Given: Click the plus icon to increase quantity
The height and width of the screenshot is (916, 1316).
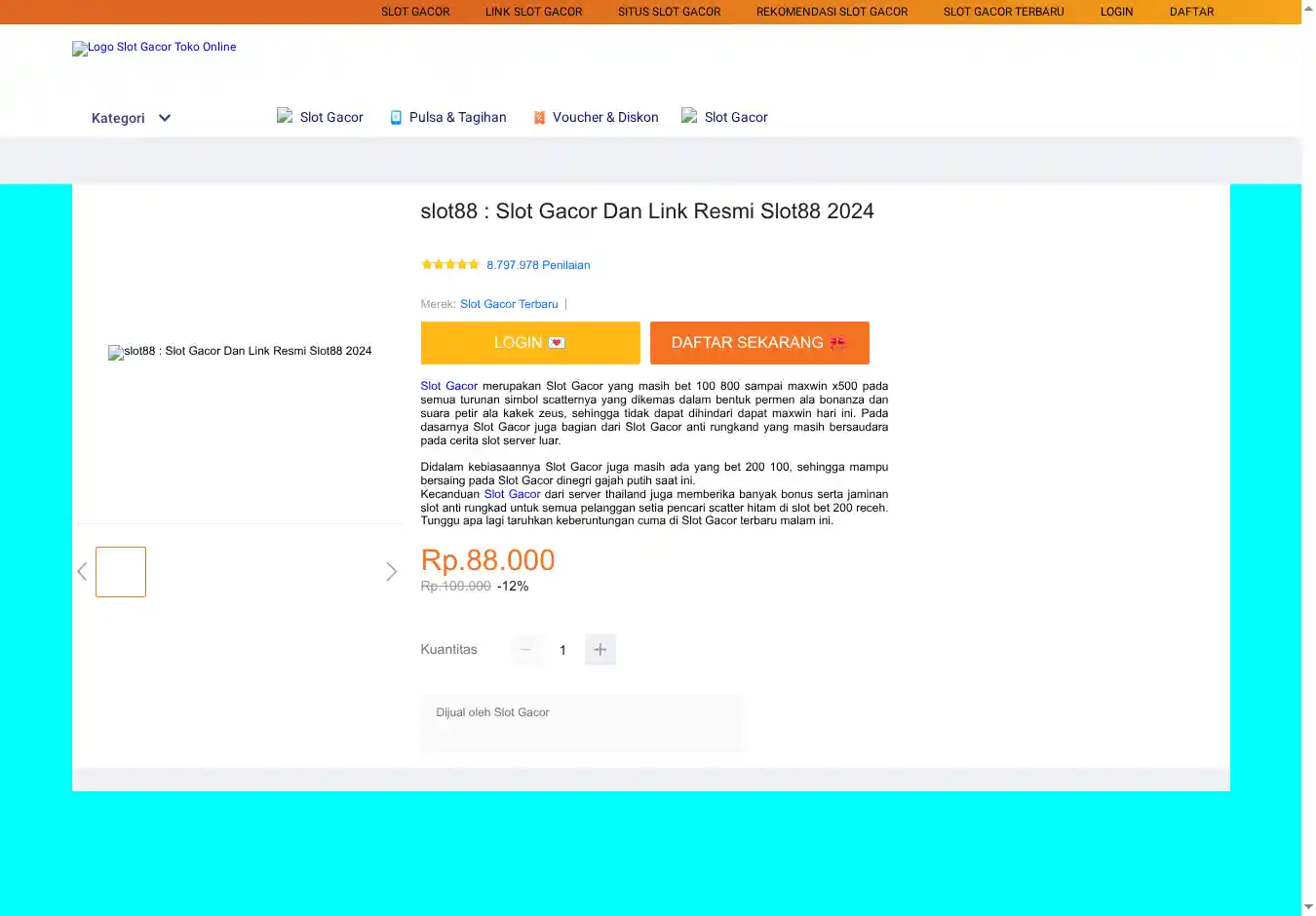Looking at the screenshot, I should coord(600,650).
